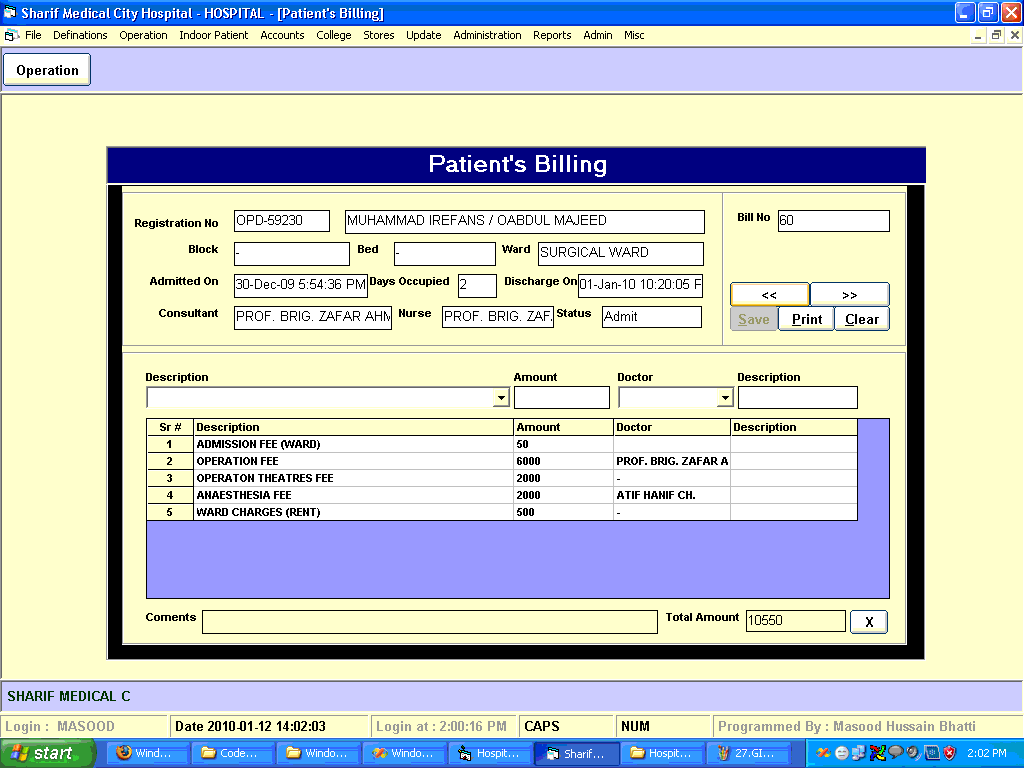The image size is (1024, 768).
Task: Focus the Bill No field
Action: [x=833, y=221]
